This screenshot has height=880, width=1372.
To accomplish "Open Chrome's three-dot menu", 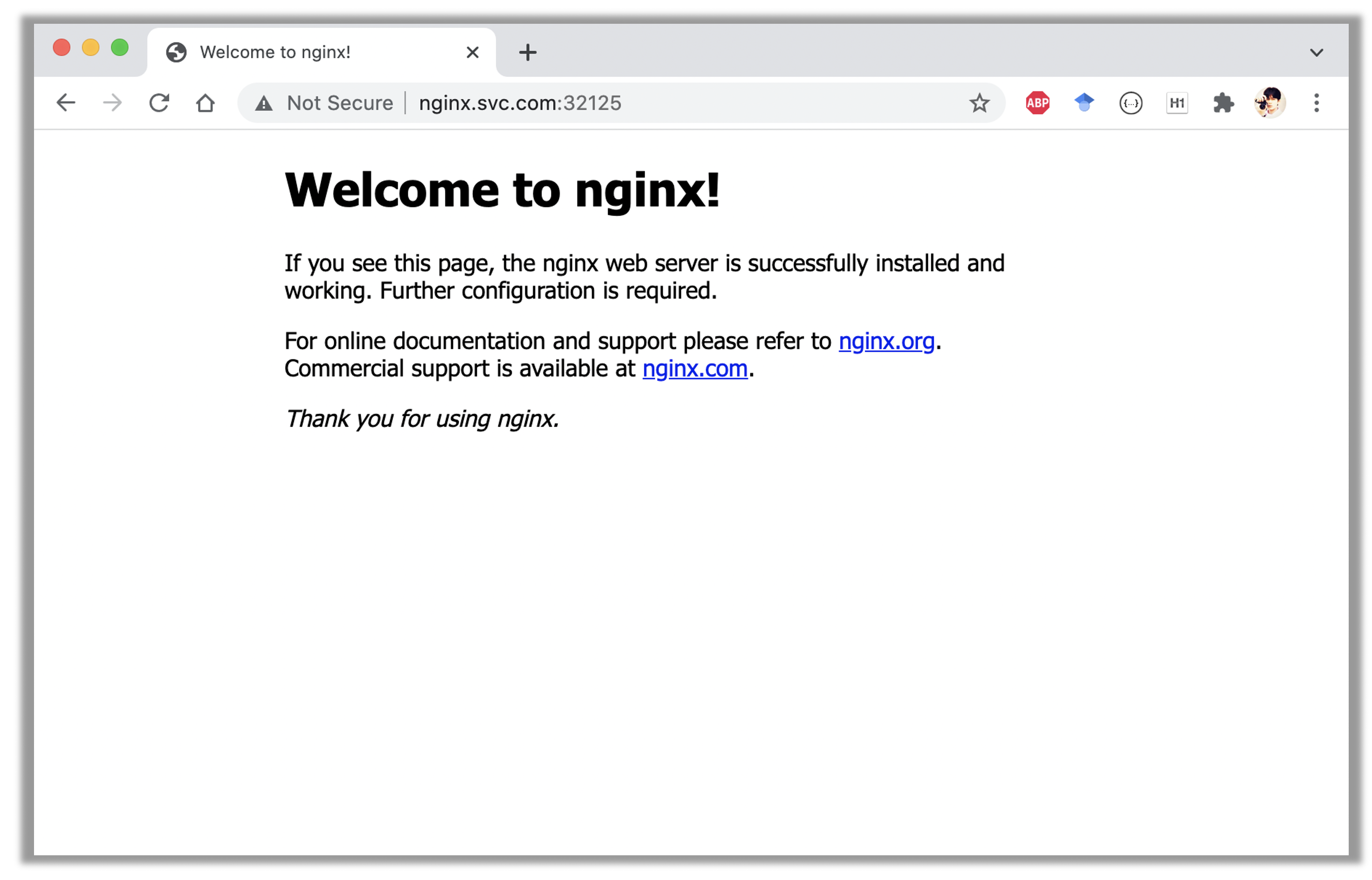I will 1317,103.
